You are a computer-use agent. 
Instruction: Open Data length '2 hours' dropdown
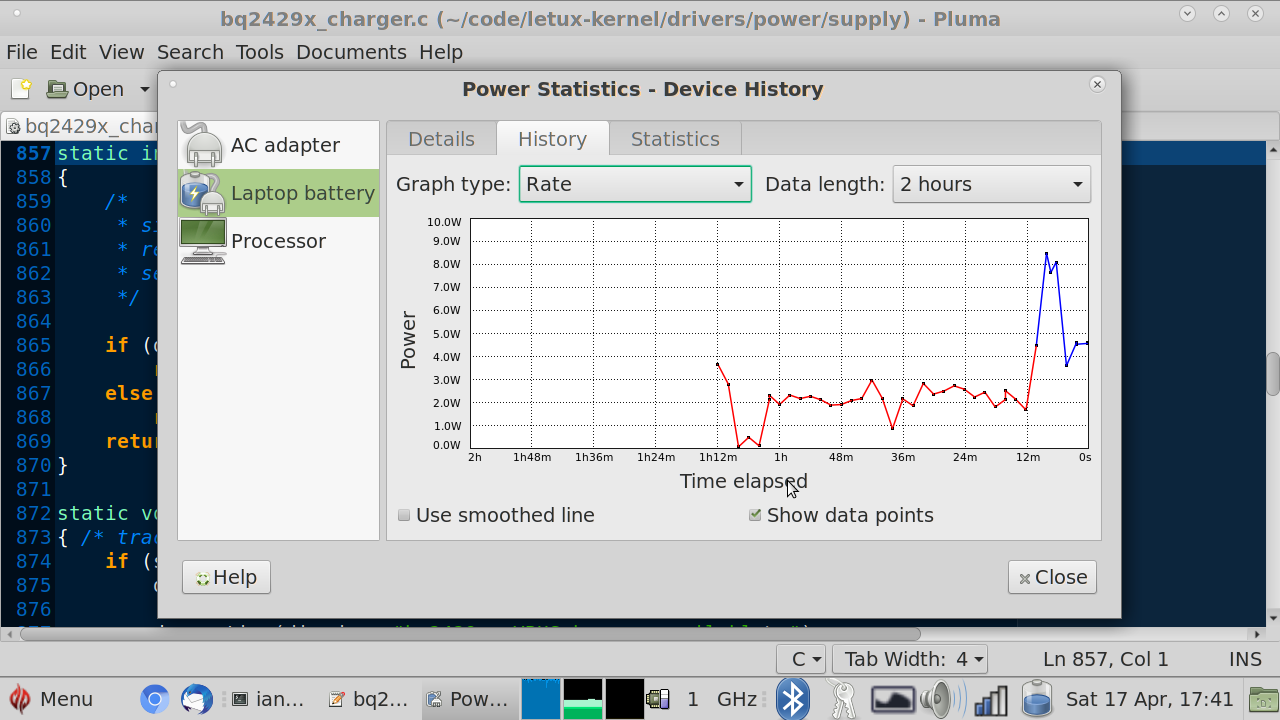point(991,184)
